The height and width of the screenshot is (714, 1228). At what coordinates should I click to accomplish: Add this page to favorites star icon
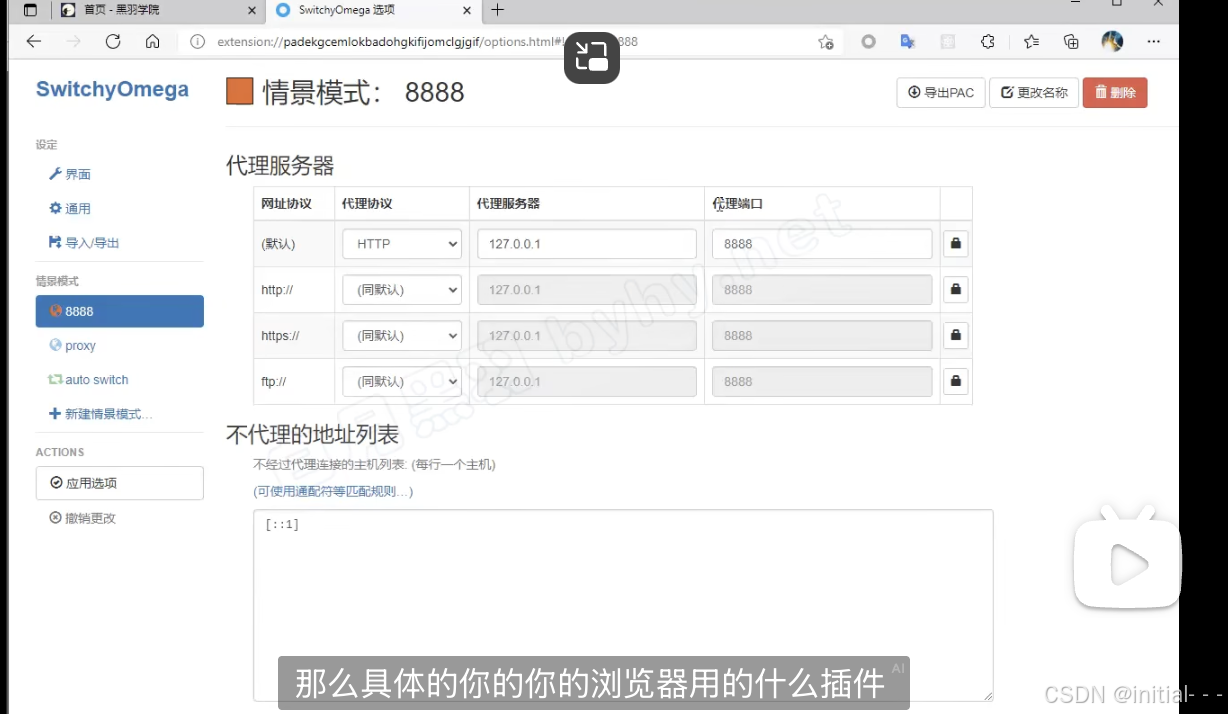coord(825,42)
